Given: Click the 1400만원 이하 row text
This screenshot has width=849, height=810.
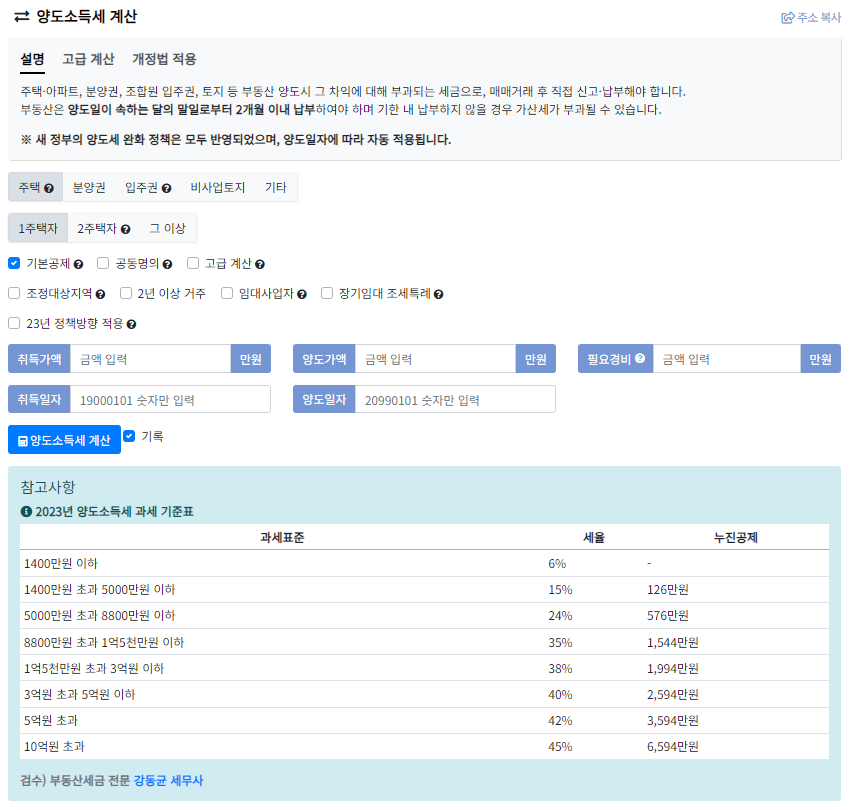Looking at the screenshot, I should 61,564.
